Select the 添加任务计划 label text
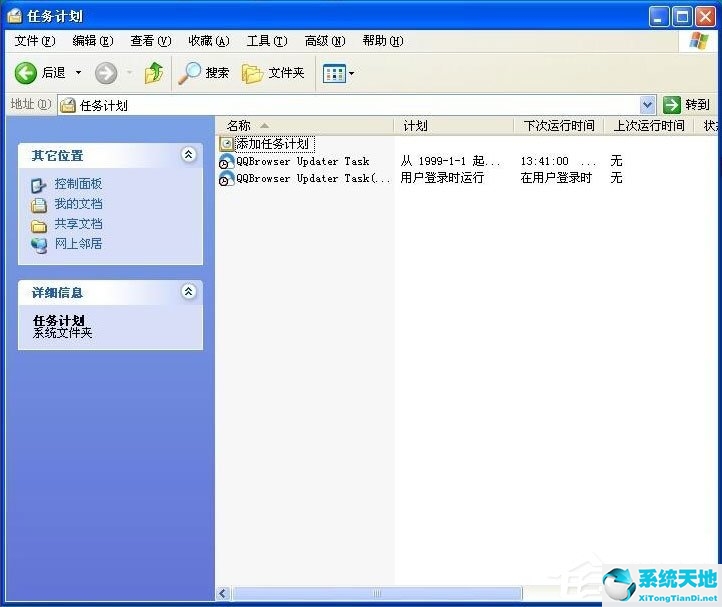This screenshot has height=607, width=722. point(274,144)
